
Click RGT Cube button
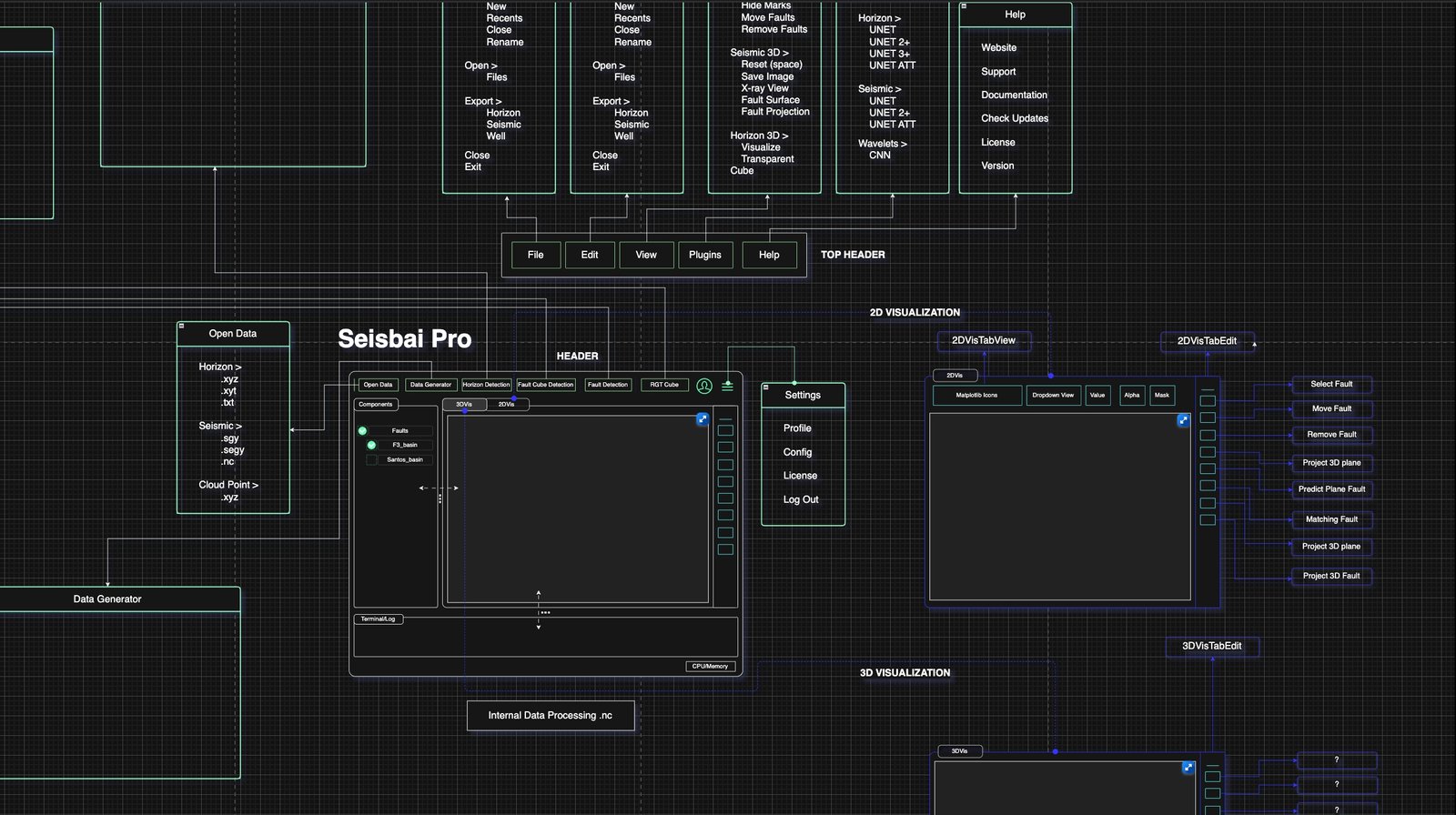click(x=664, y=385)
